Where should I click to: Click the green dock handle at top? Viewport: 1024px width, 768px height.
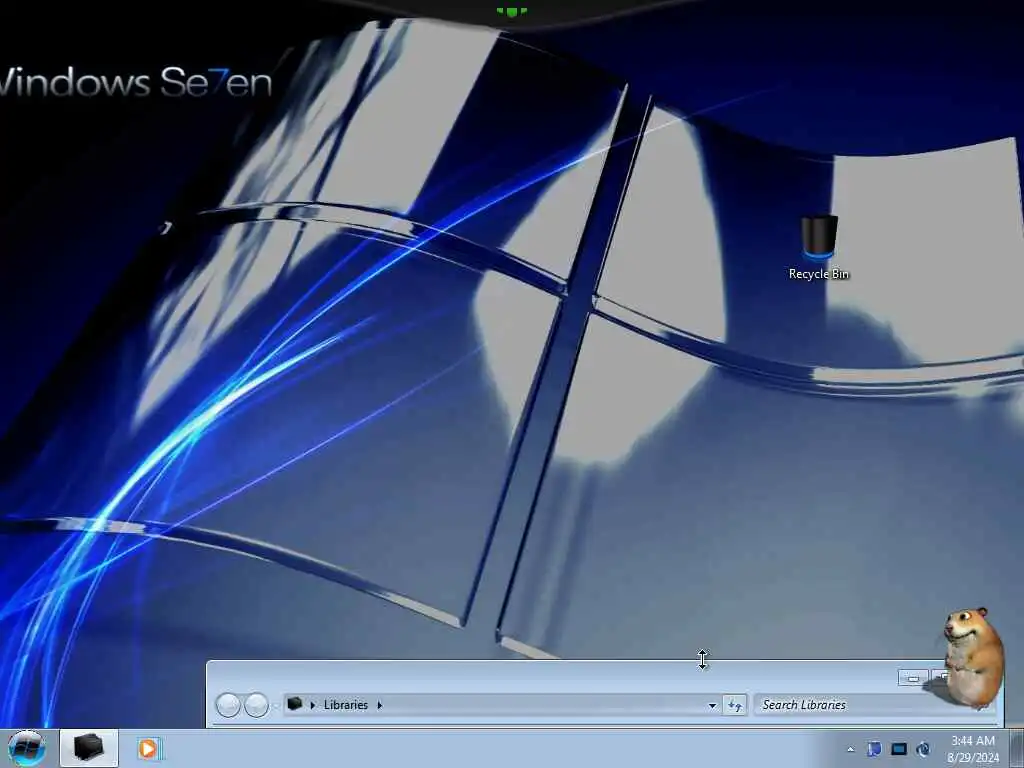[x=512, y=11]
